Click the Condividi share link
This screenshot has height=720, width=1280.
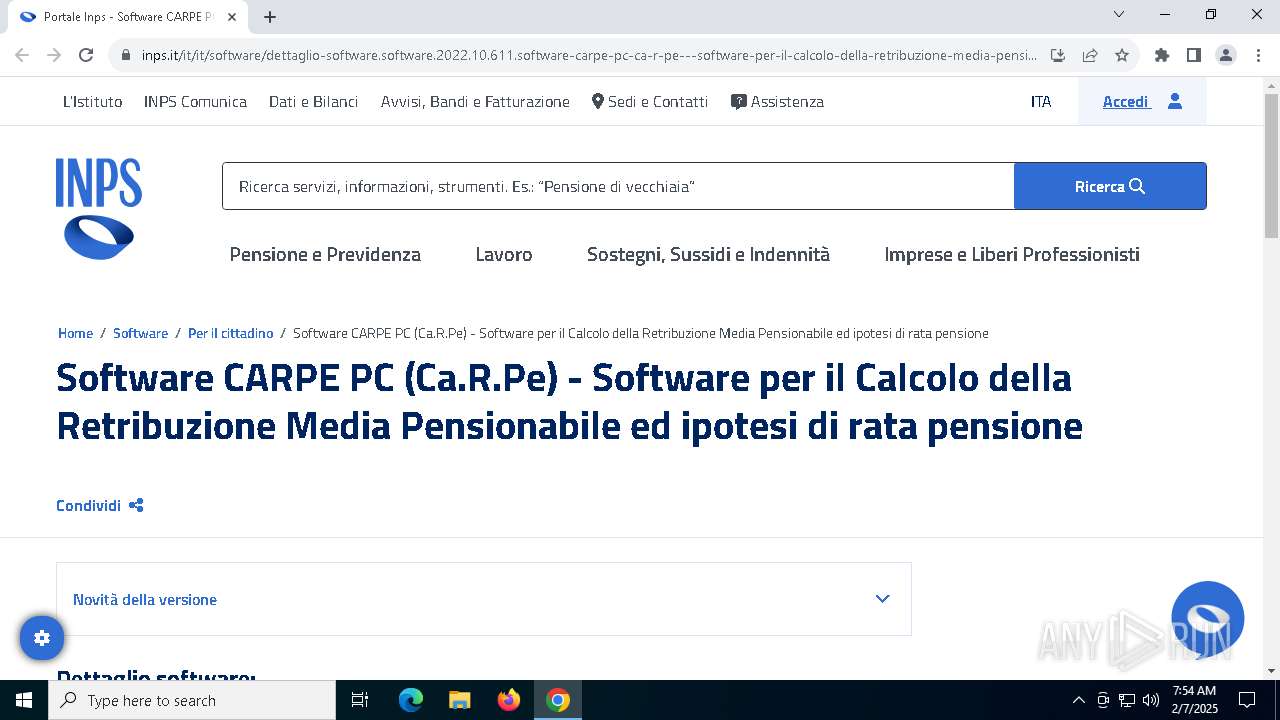click(100, 506)
